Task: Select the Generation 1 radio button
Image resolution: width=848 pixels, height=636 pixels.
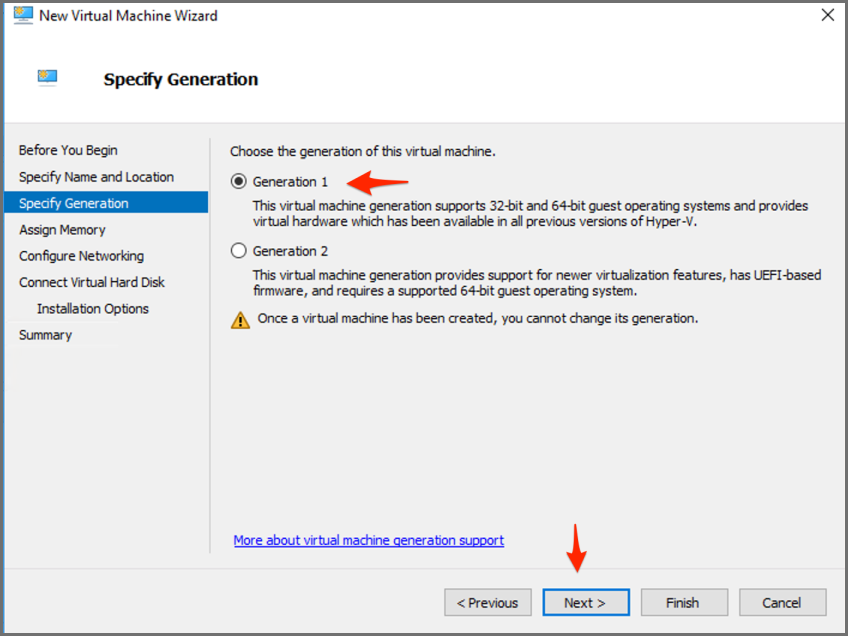Action: tap(238, 182)
